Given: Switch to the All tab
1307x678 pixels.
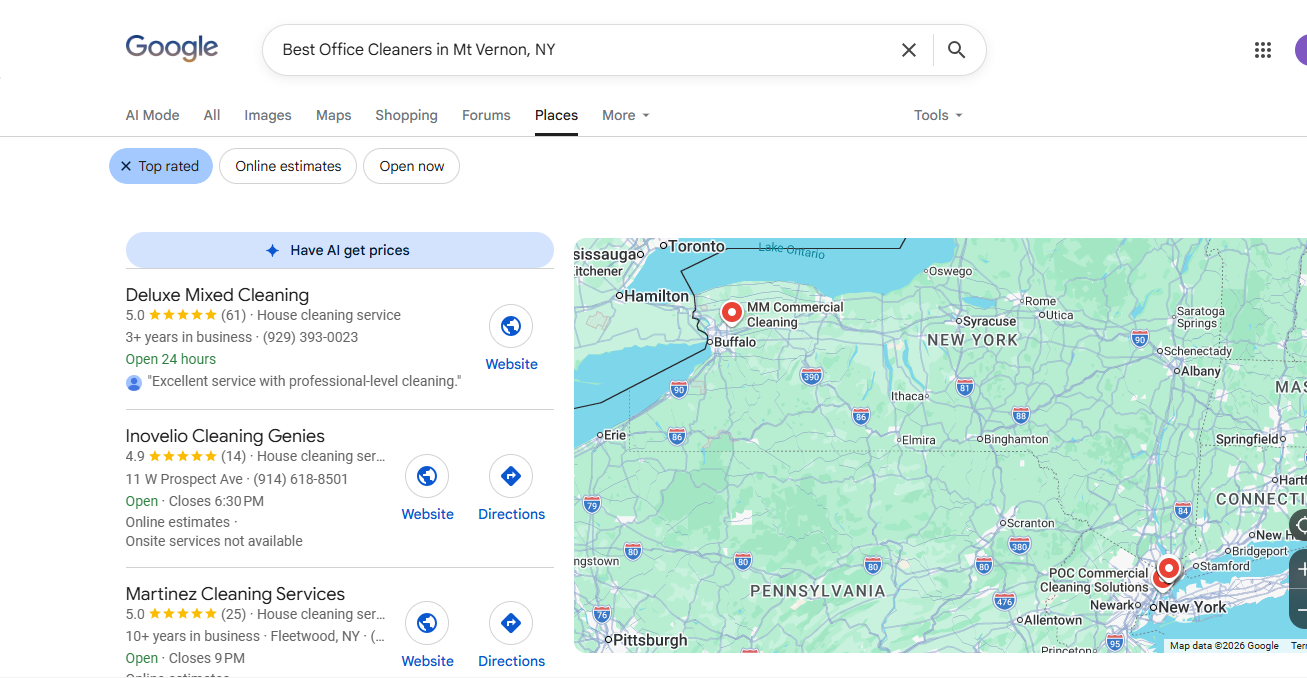Looking at the screenshot, I should [x=212, y=115].
